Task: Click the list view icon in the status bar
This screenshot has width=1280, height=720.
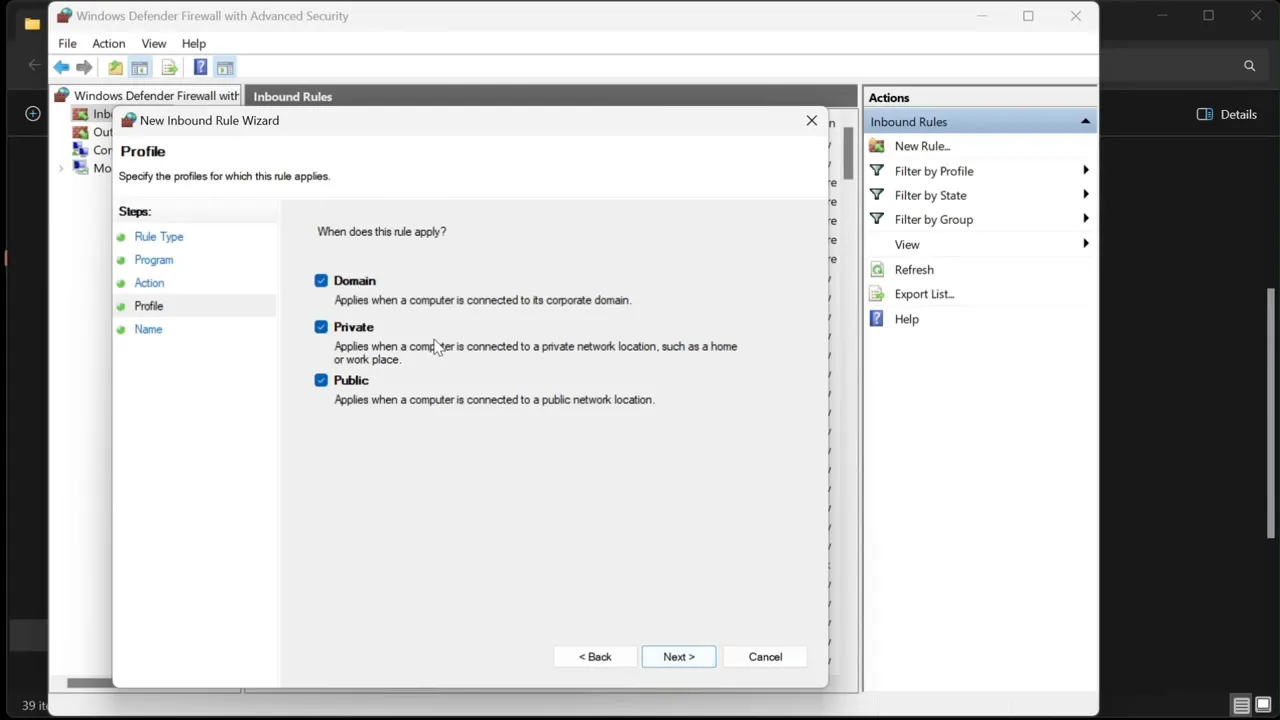Action: click(1241, 705)
